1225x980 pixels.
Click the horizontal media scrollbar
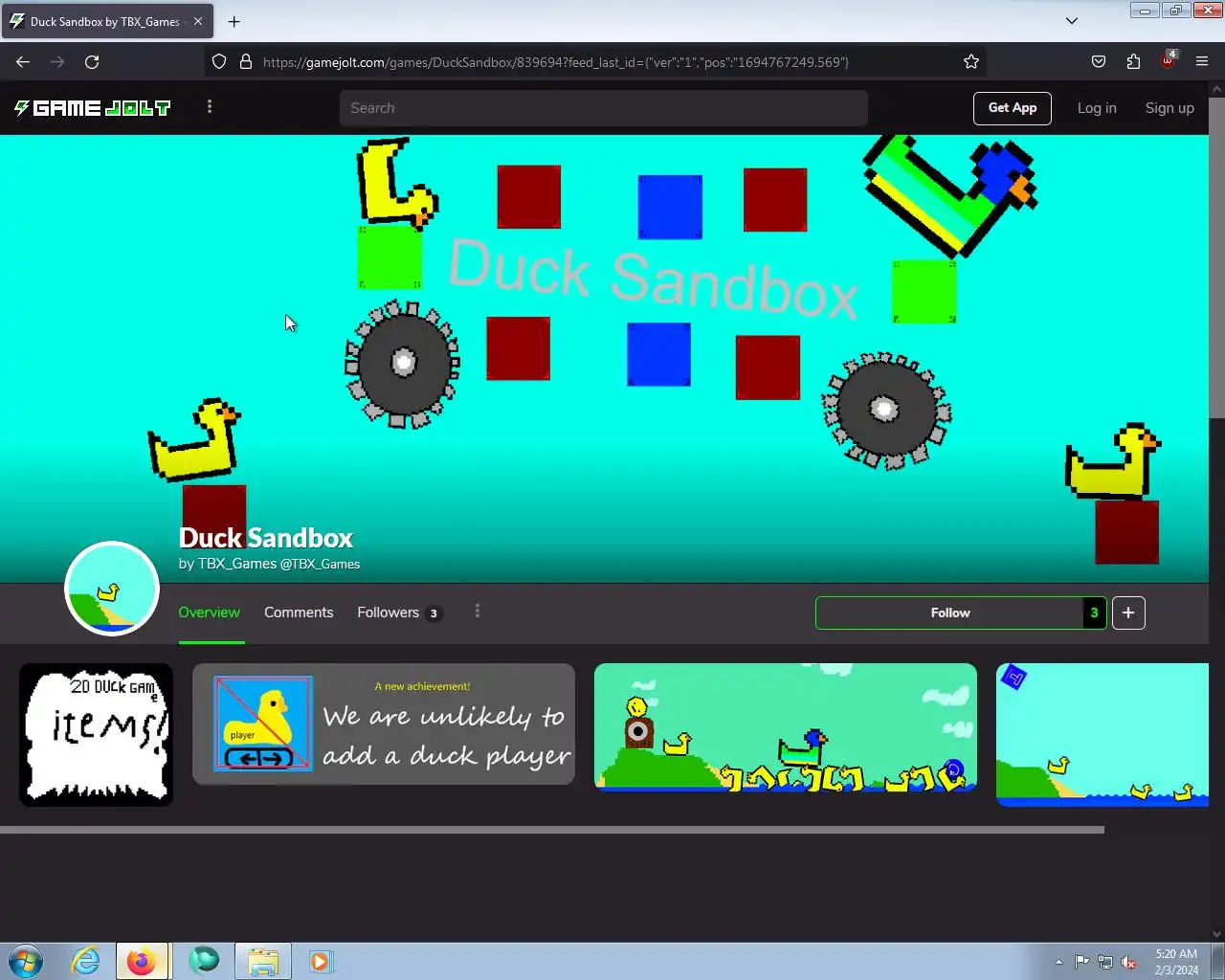[552, 830]
